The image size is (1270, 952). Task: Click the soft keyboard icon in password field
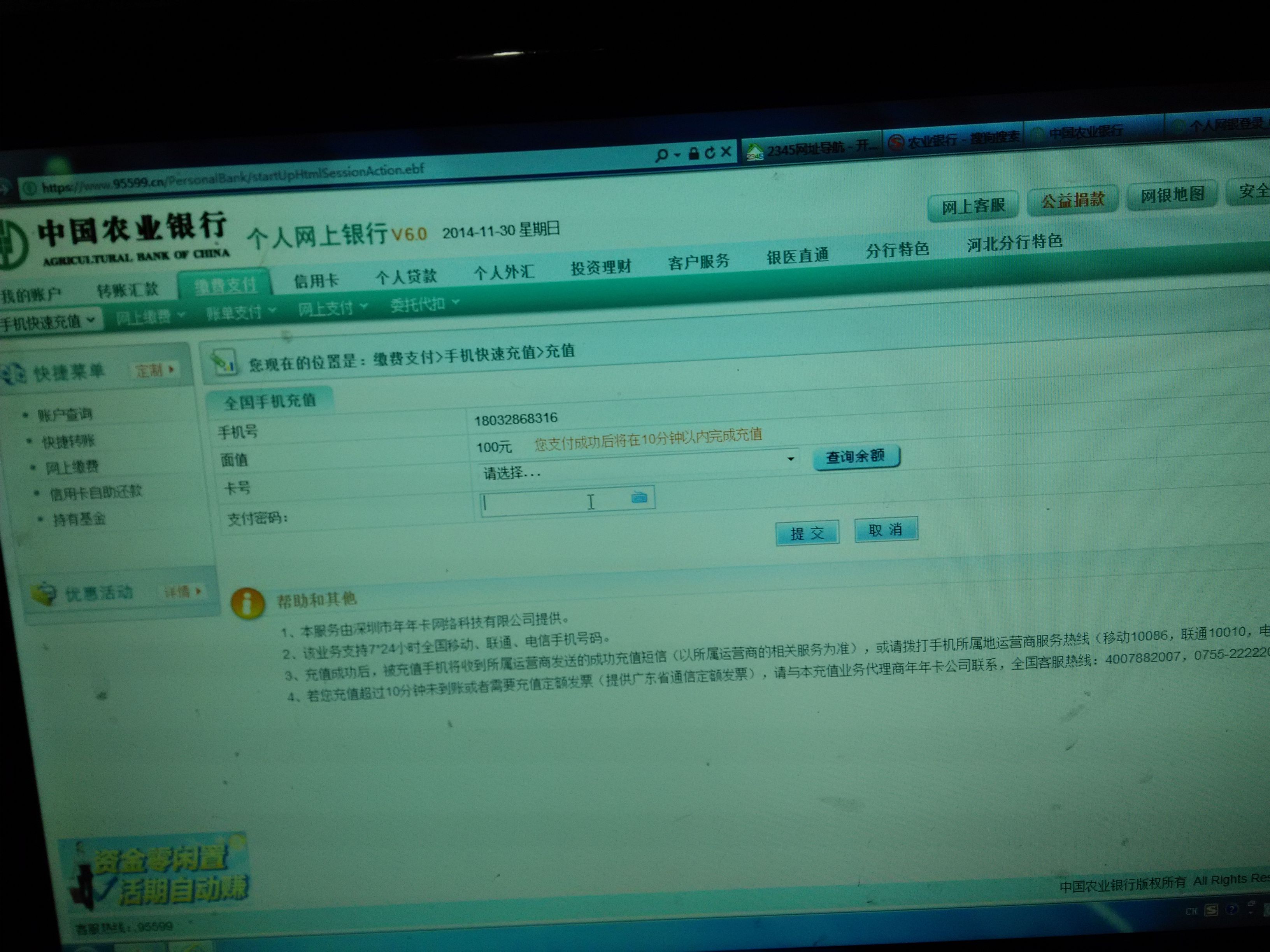(639, 497)
